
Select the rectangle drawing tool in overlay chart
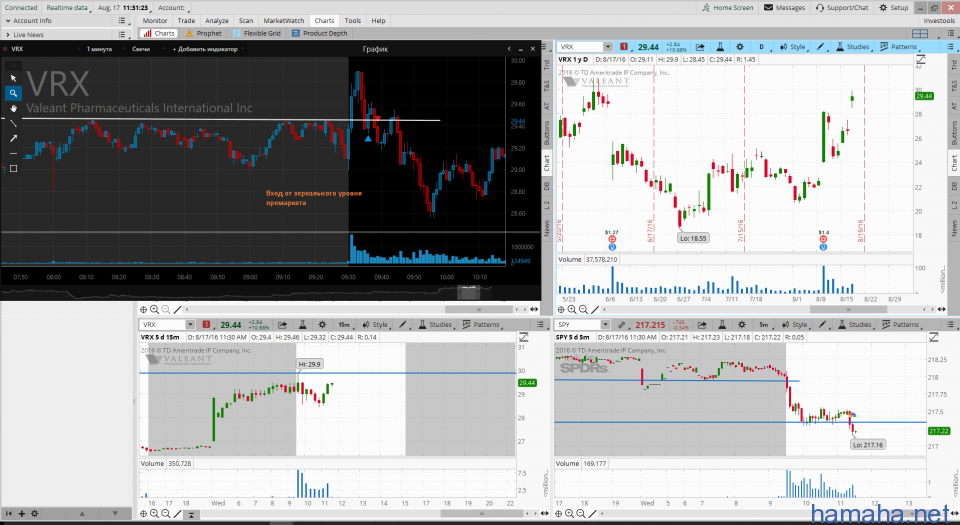point(13,168)
